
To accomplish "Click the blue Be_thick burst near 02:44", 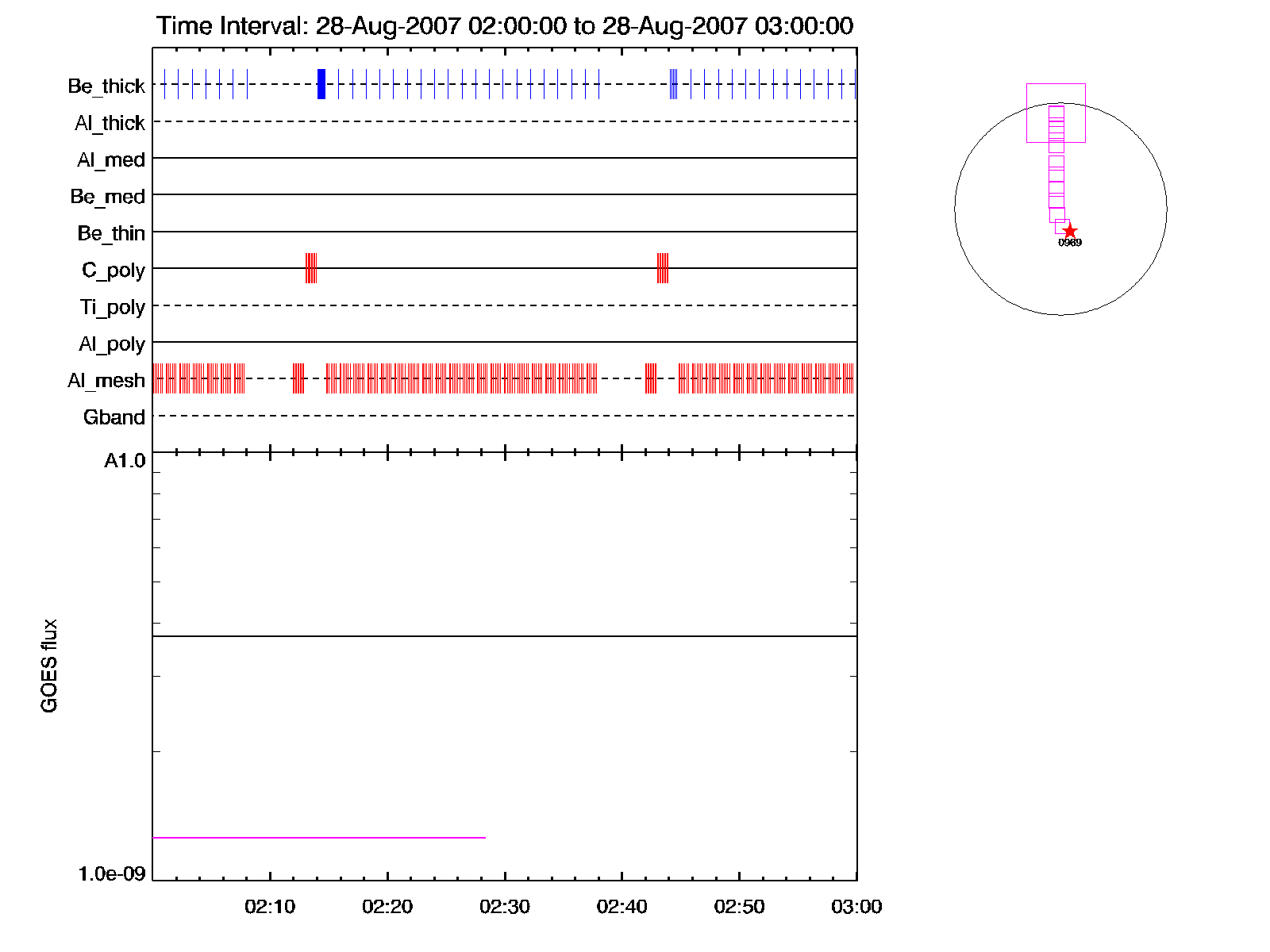I will pyautogui.click(x=674, y=84).
